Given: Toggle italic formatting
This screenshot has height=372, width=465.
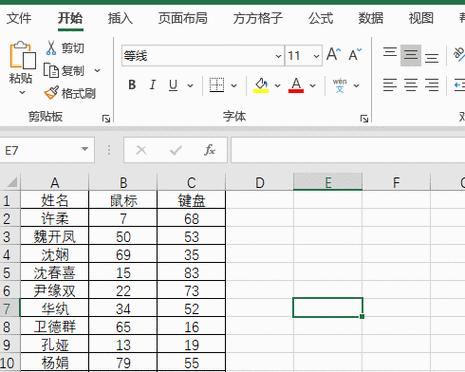Looking at the screenshot, I should pyautogui.click(x=153, y=85).
